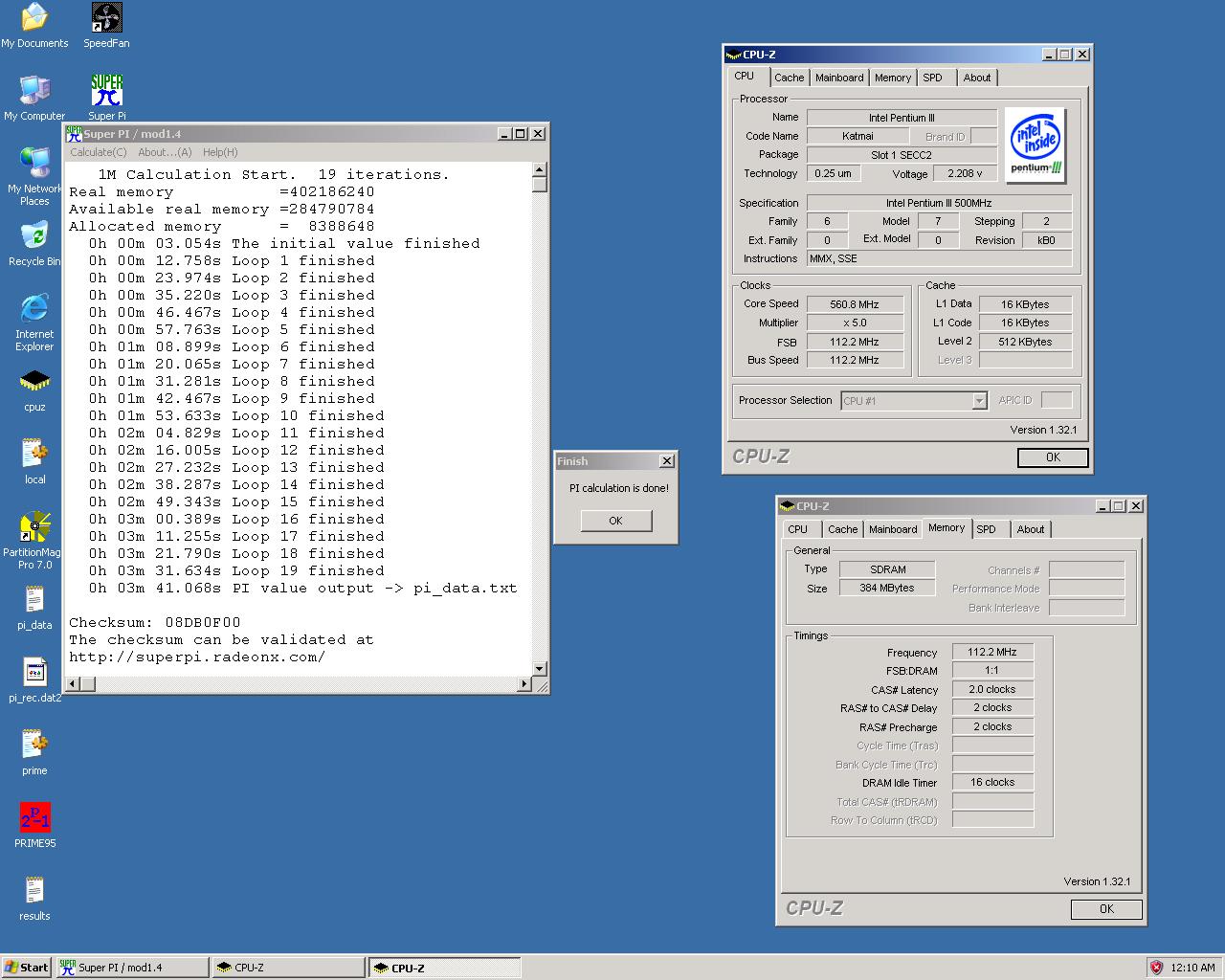Click the Code Name Katmai field

click(x=857, y=136)
